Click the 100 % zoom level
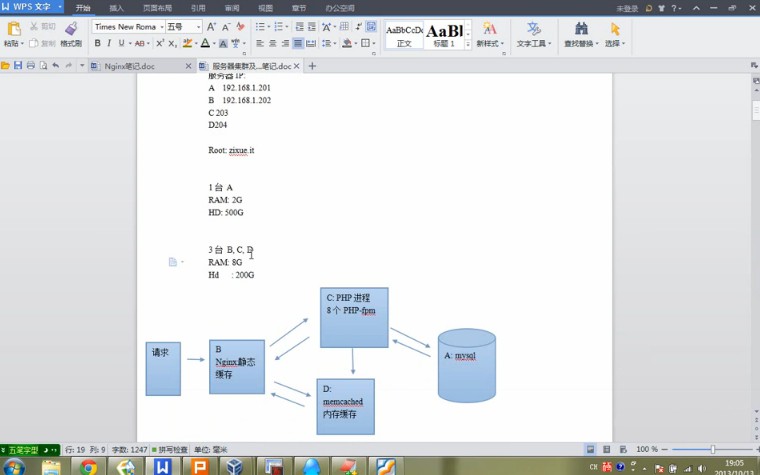760x475 pixels. pos(647,449)
